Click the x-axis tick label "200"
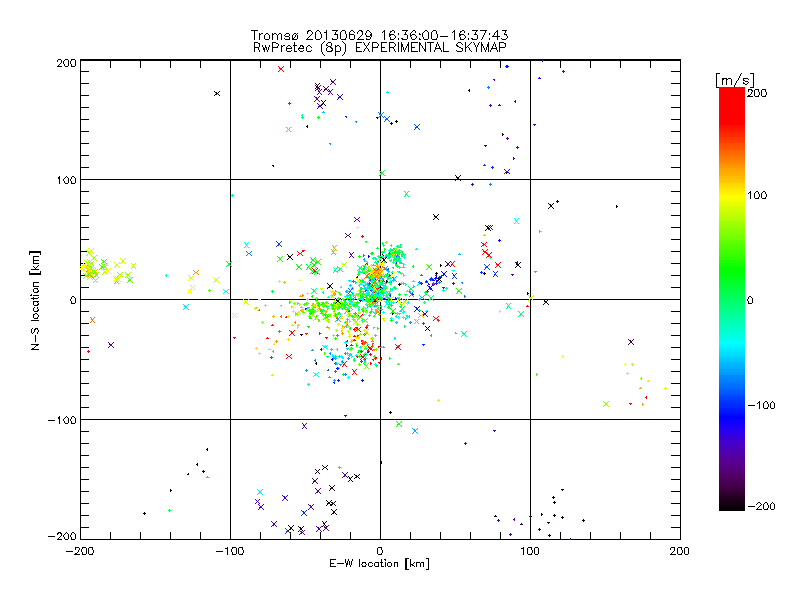Viewport: 800px width, 600px height. tap(680, 551)
